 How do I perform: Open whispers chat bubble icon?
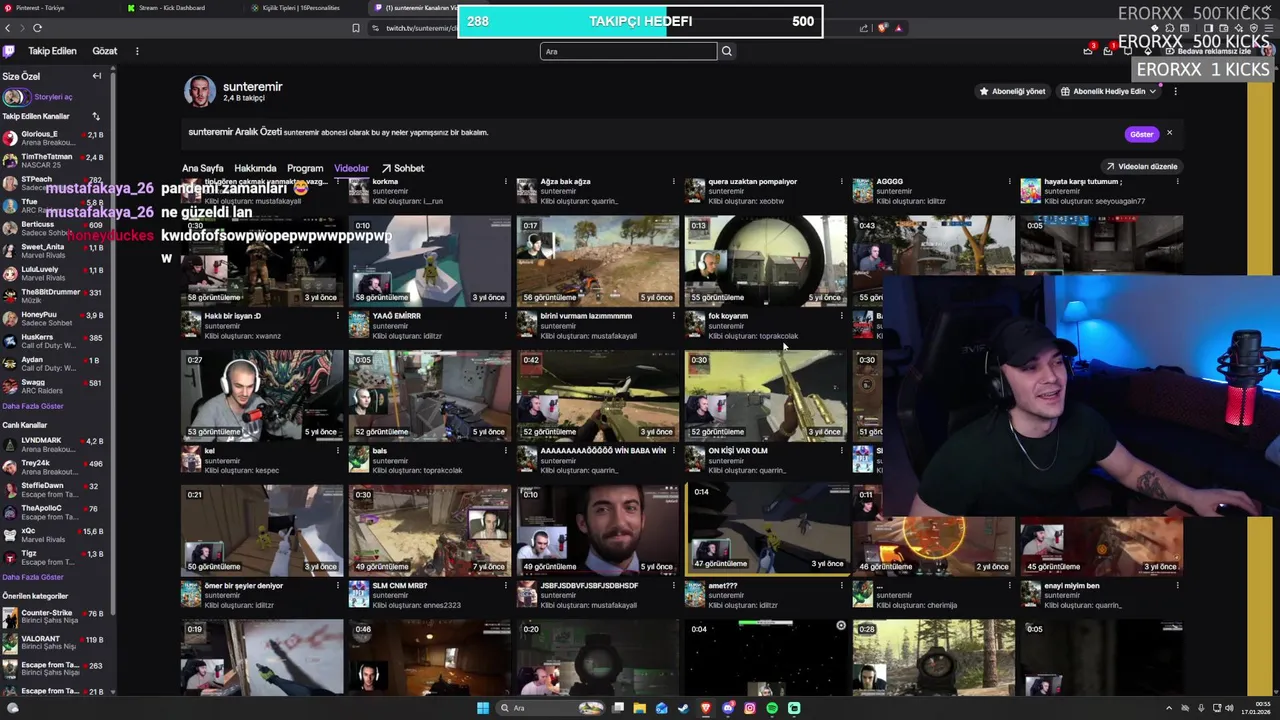point(1127,51)
